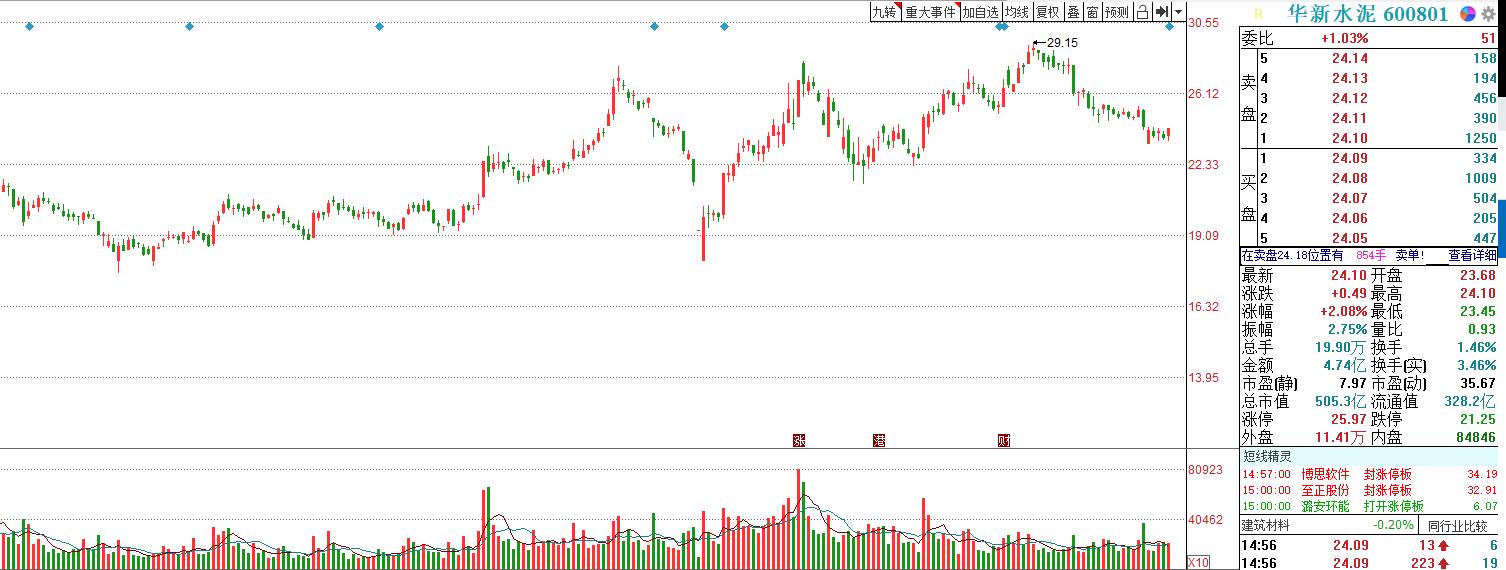Click the 换手 value 1.46%
The width and height of the screenshot is (1506, 570).
[x=1477, y=347]
